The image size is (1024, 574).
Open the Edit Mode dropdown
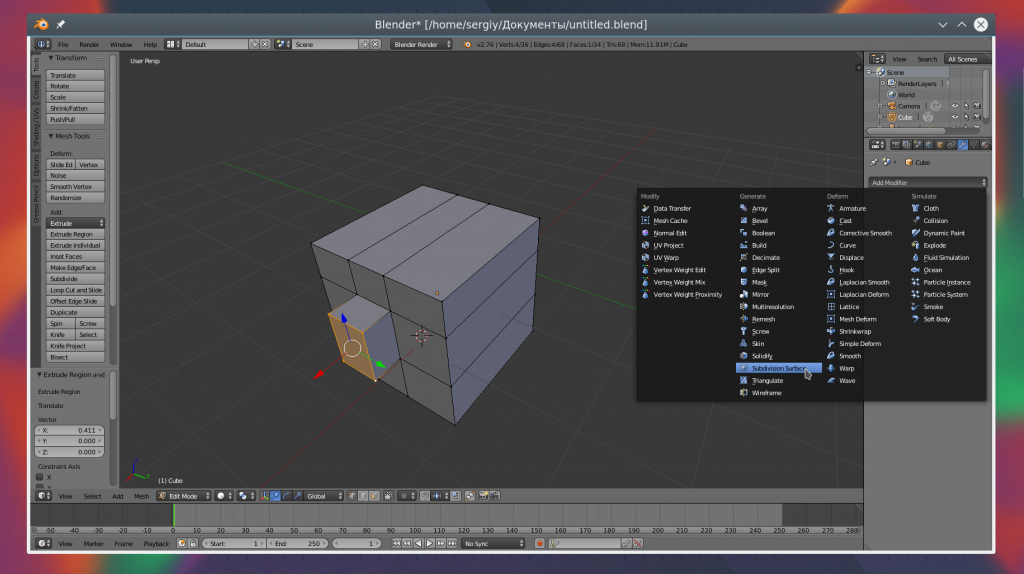[183, 496]
